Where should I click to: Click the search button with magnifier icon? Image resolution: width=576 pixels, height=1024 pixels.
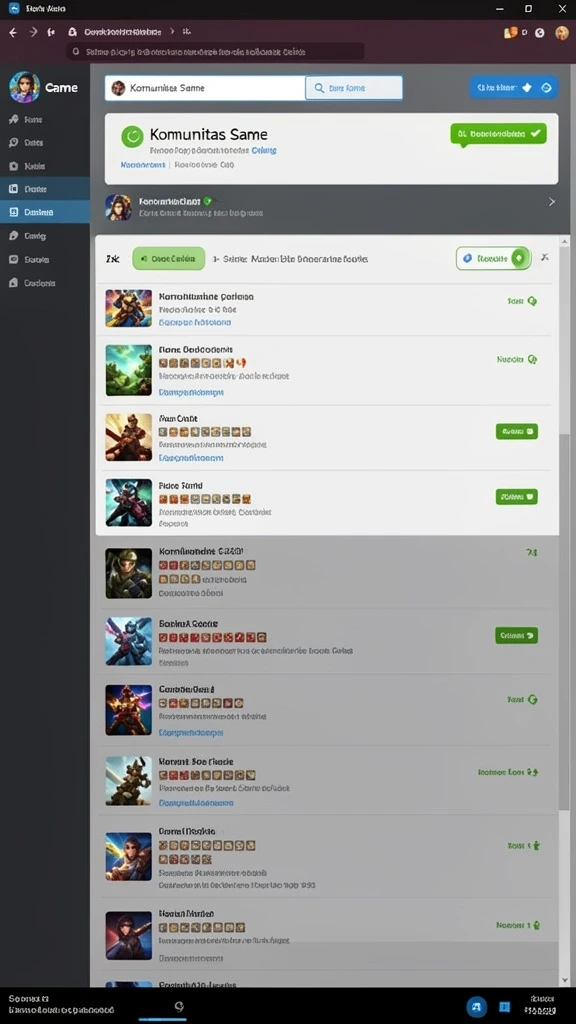(x=353, y=88)
